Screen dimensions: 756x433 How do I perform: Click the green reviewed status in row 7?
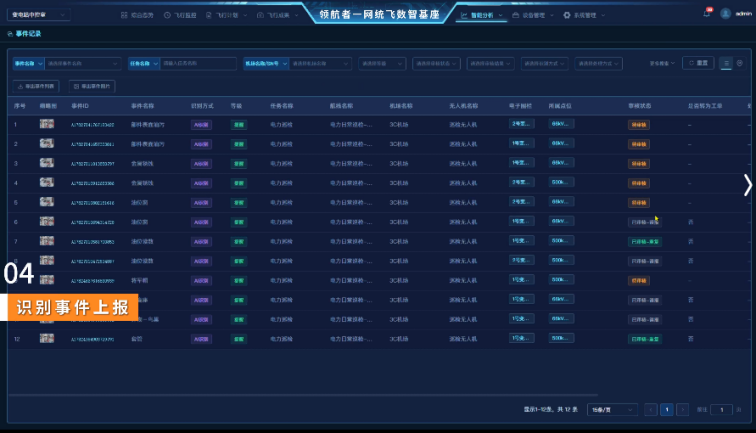pyautogui.click(x=645, y=242)
